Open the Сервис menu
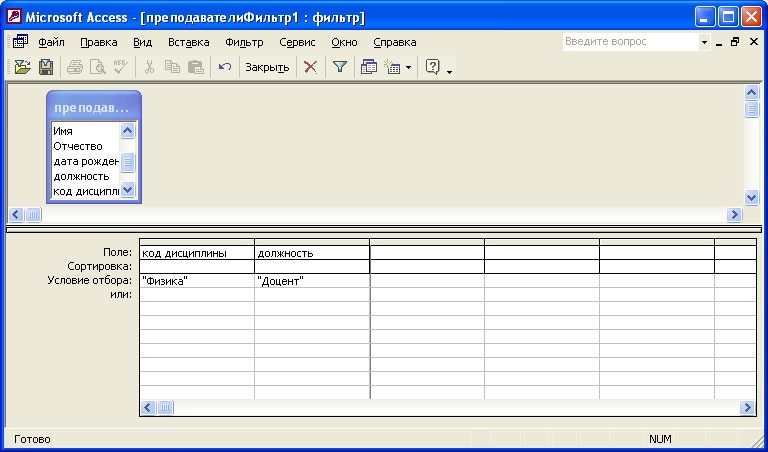 point(297,42)
